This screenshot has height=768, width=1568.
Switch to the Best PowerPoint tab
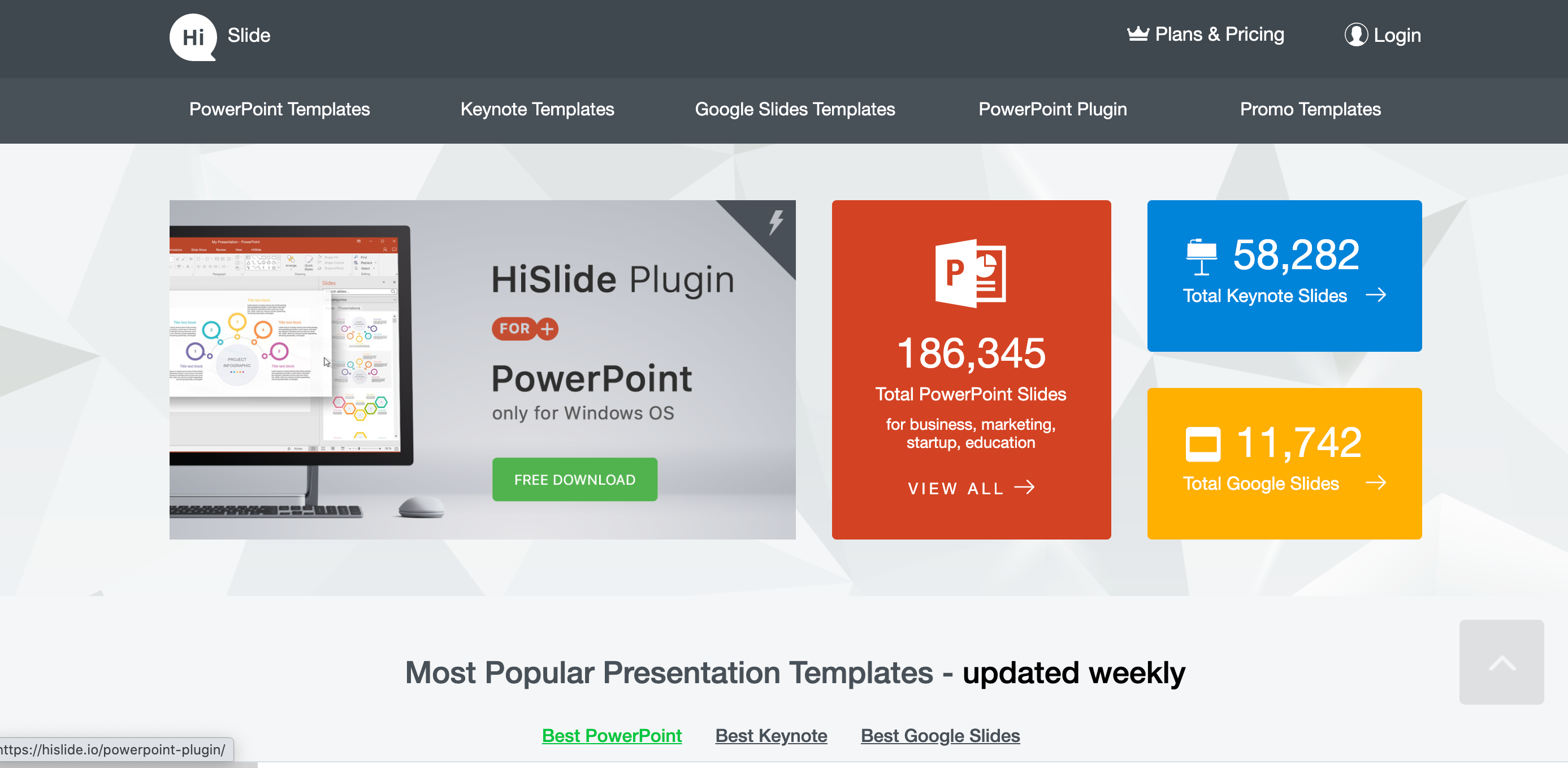[612, 736]
